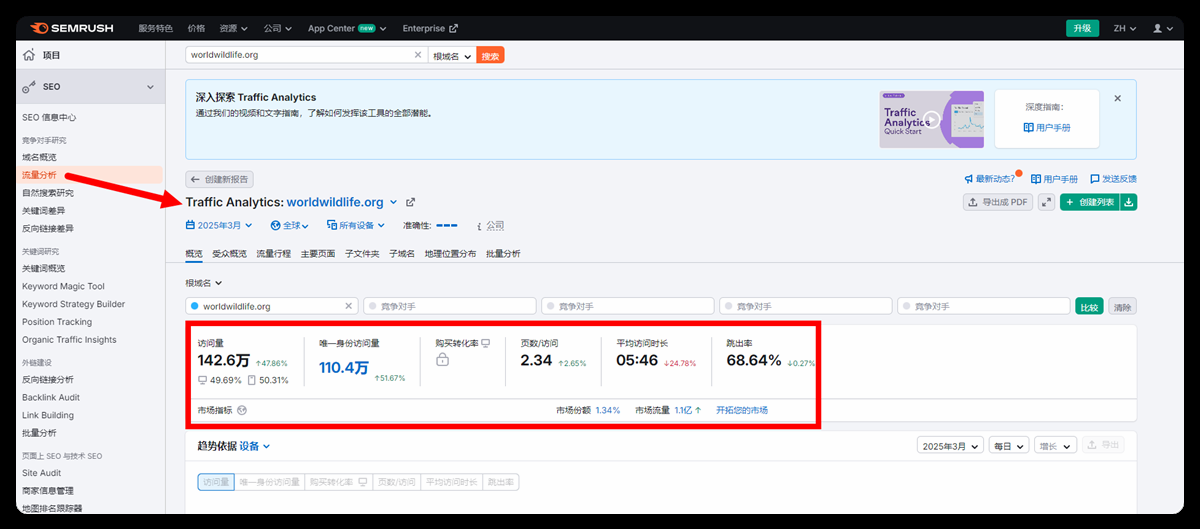Click the info icon beside 公司

coord(479,226)
